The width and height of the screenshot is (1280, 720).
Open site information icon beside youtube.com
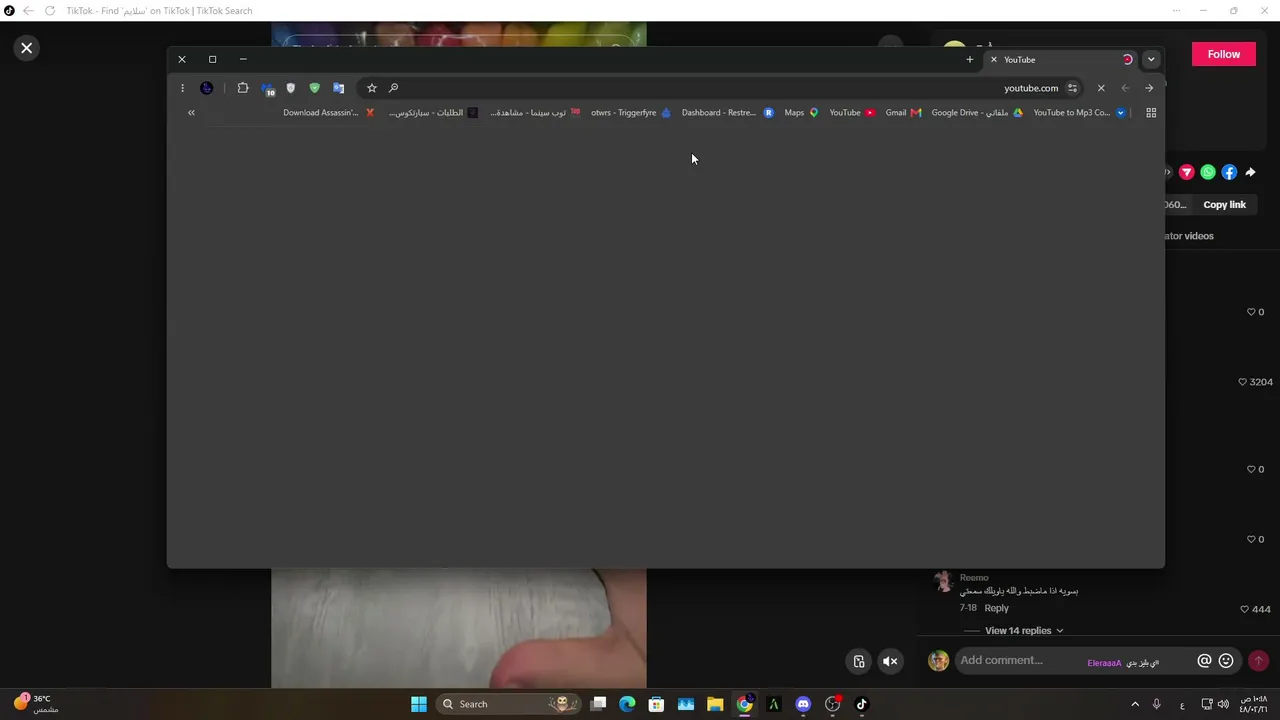(x=1072, y=88)
